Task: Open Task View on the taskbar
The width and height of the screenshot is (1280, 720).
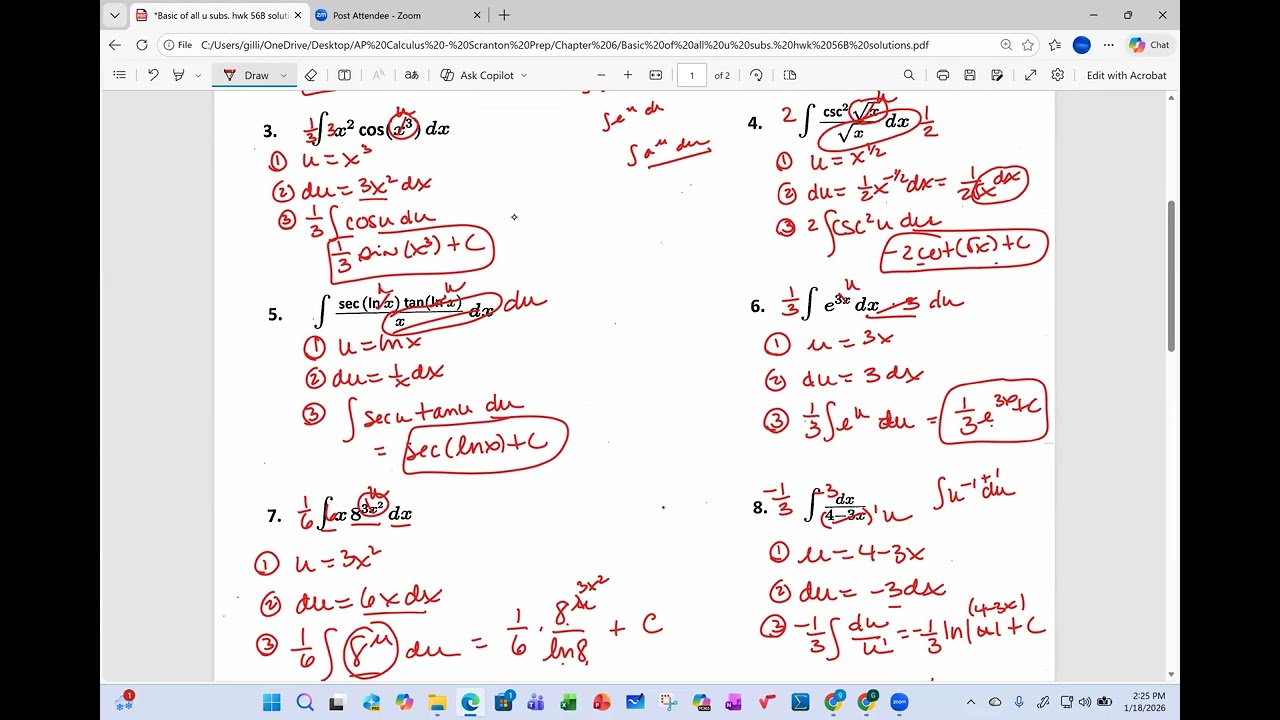Action: pos(338,702)
